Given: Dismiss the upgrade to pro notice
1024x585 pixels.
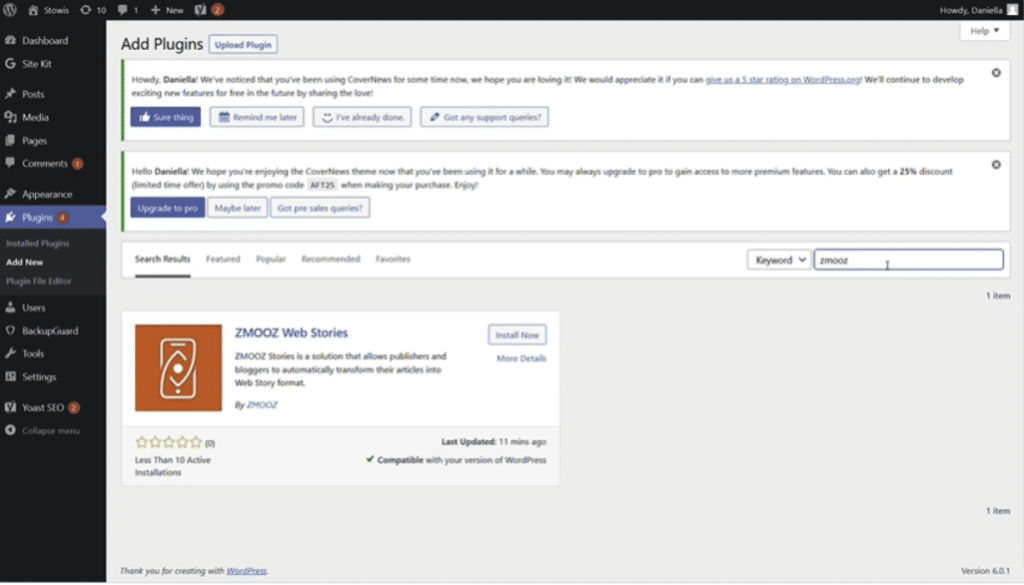Looking at the screenshot, I should point(996,165).
